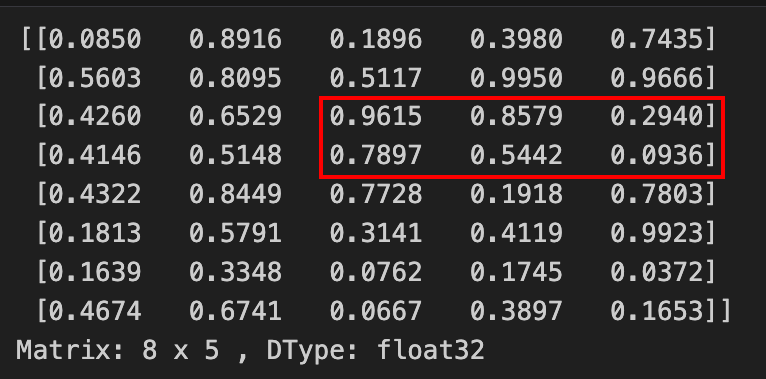
Task: Click on the number 0.1896
Action: pyautogui.click(x=375, y=39)
